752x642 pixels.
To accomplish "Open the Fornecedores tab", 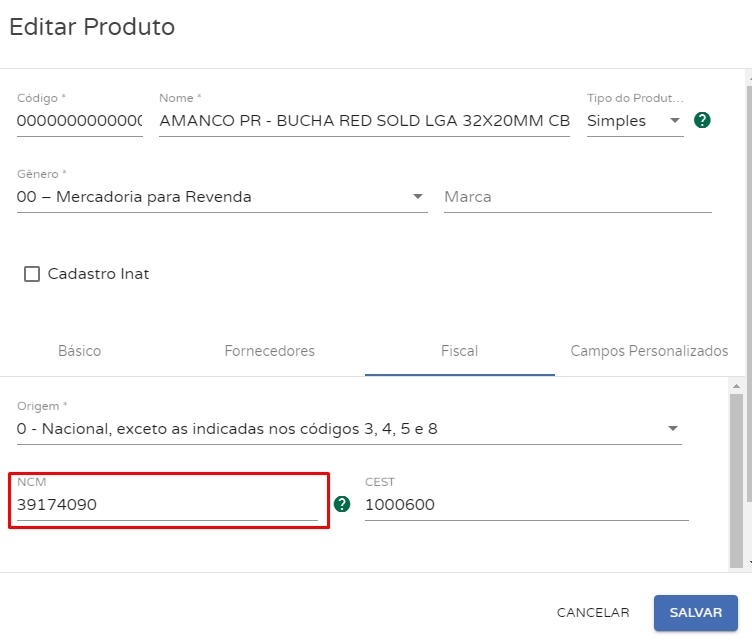I will click(269, 351).
